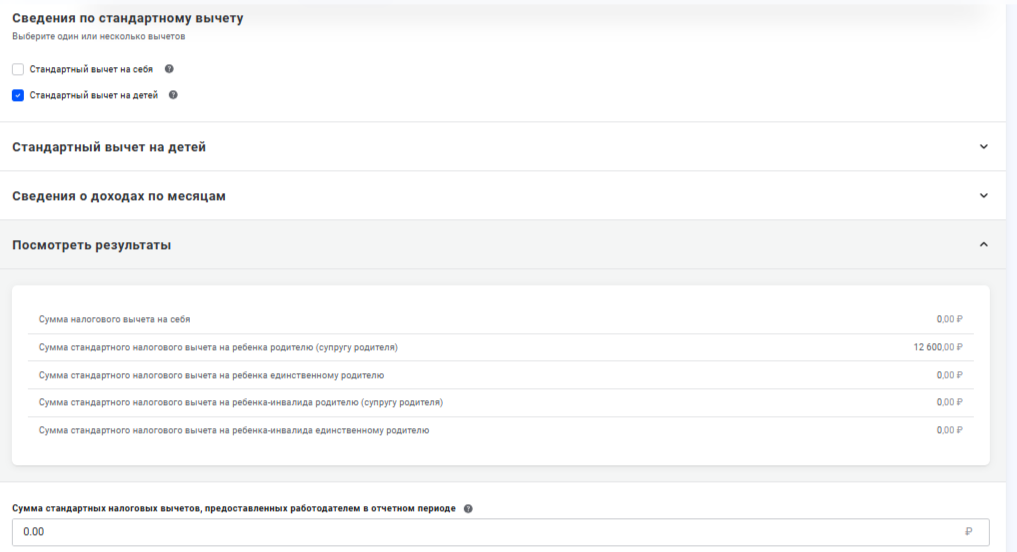Viewport: 1017px width, 552px height.
Task: Click the ruble sign in the input field
Action: click(968, 532)
